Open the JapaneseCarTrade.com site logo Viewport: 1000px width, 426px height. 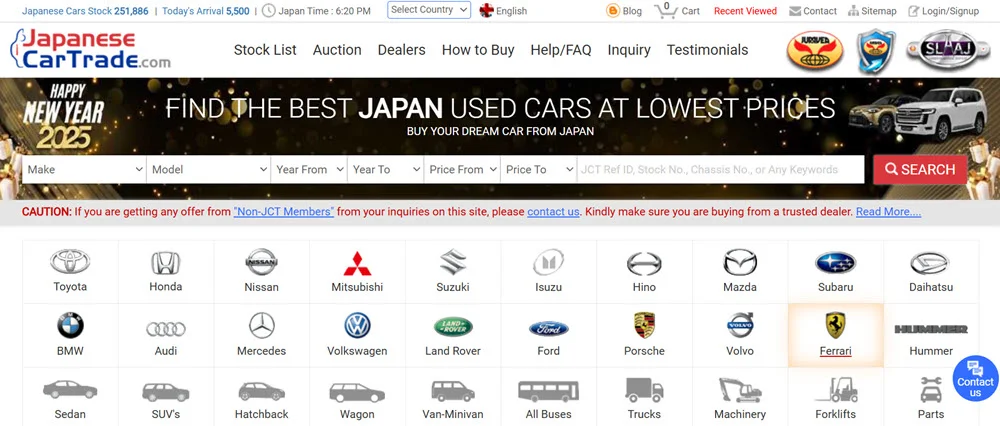(91, 49)
